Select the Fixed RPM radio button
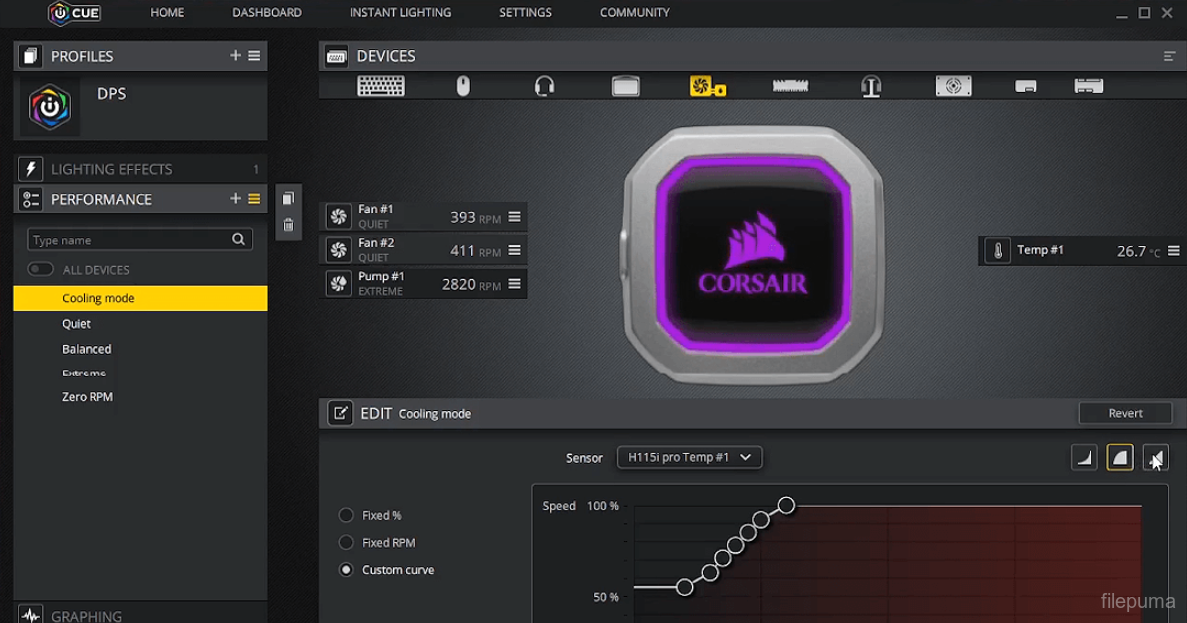Screen dimensions: 1187x623 coord(346,542)
